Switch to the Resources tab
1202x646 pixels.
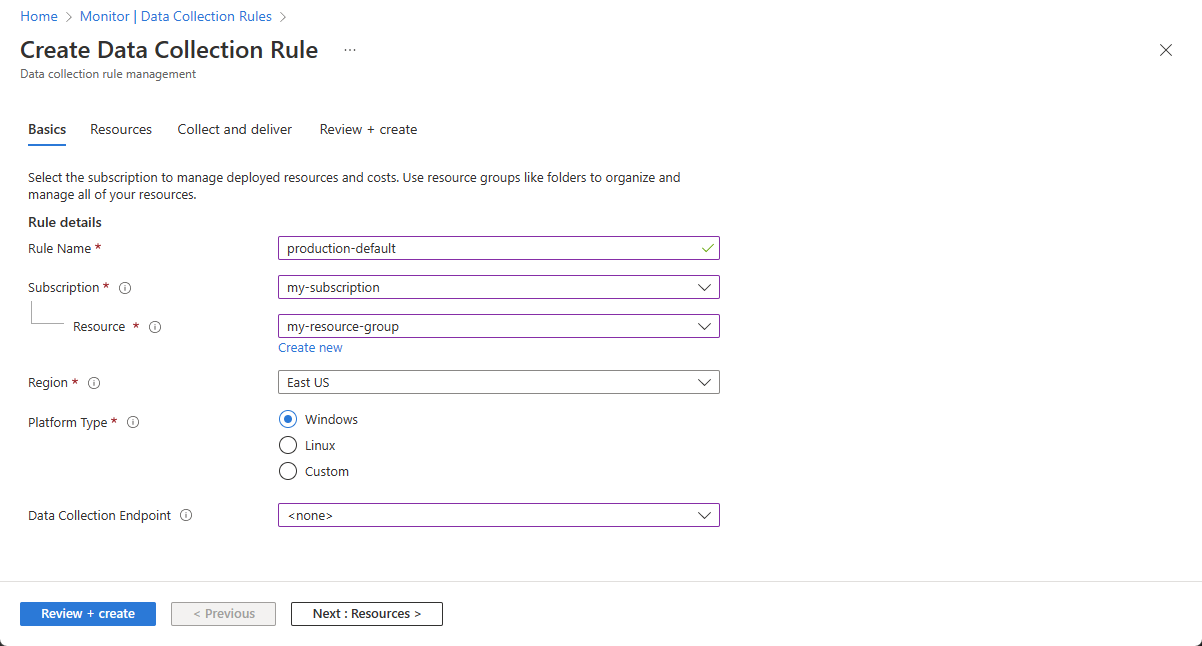[121, 130]
